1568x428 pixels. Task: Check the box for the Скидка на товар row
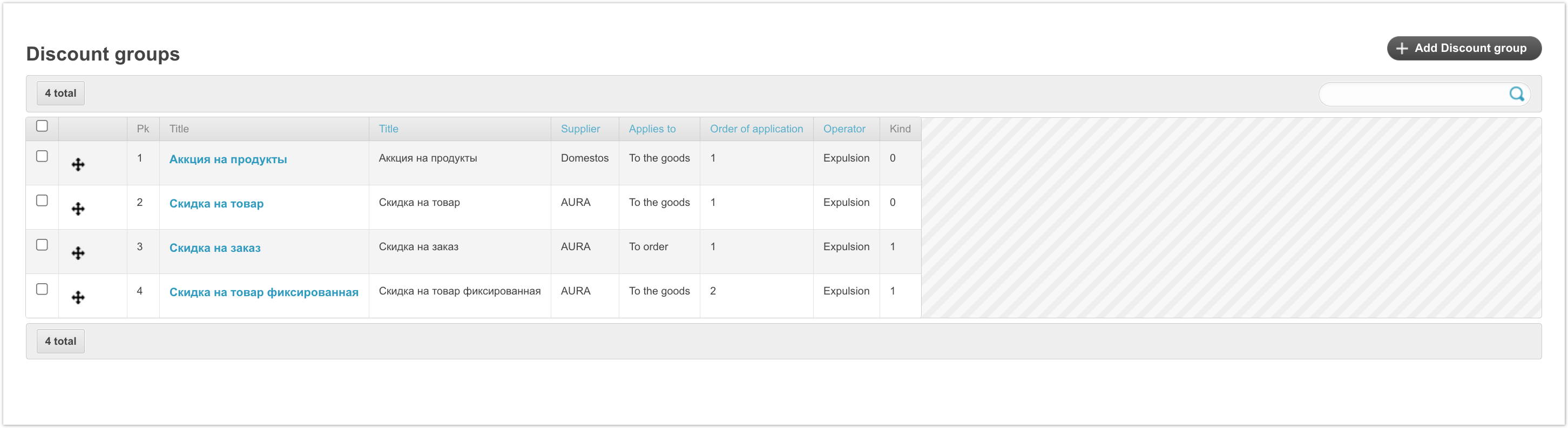point(42,200)
